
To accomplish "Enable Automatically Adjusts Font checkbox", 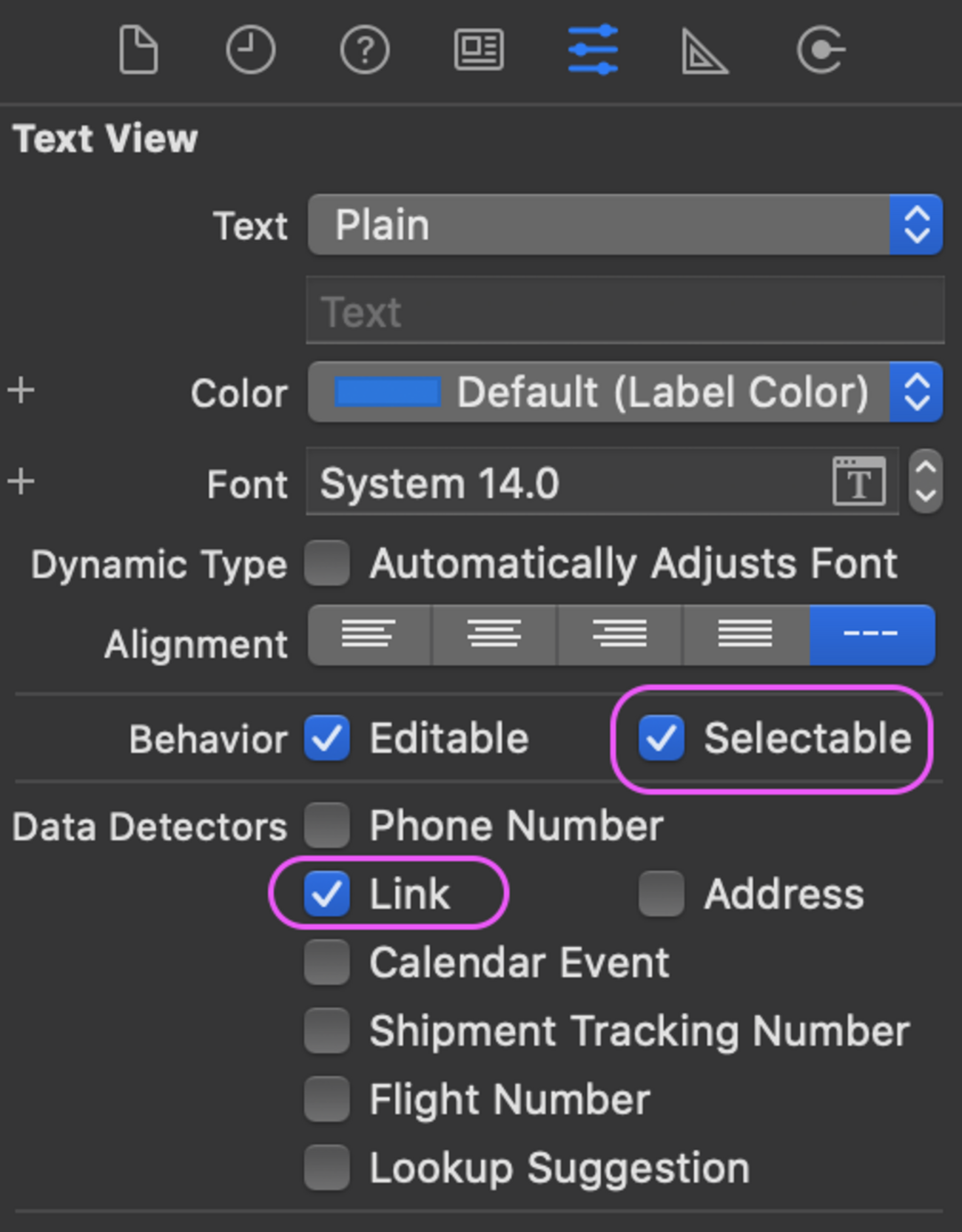I will [x=327, y=563].
